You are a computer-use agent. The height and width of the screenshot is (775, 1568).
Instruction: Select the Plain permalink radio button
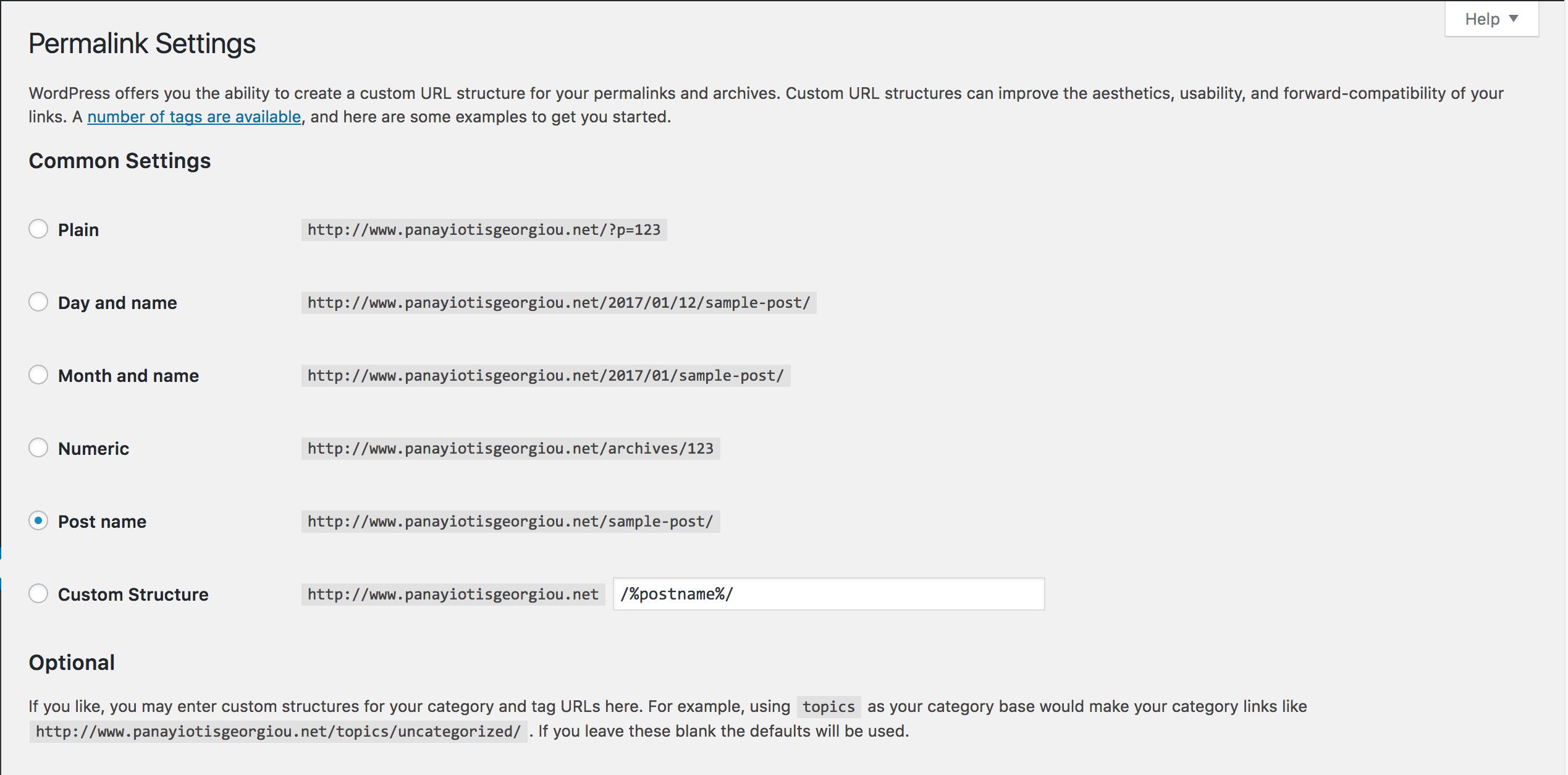[38, 229]
